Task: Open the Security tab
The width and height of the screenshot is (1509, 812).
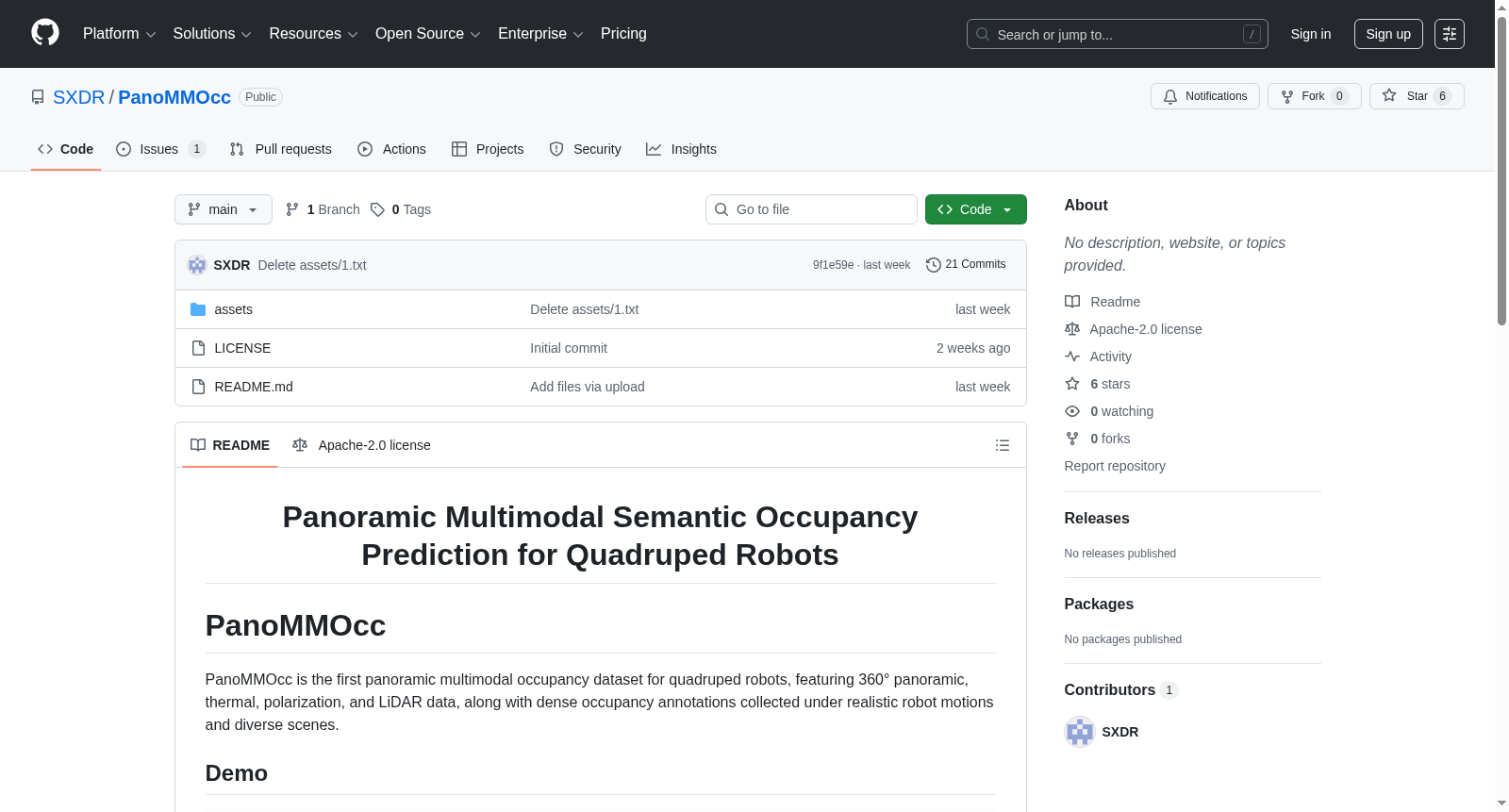Action: [x=586, y=149]
